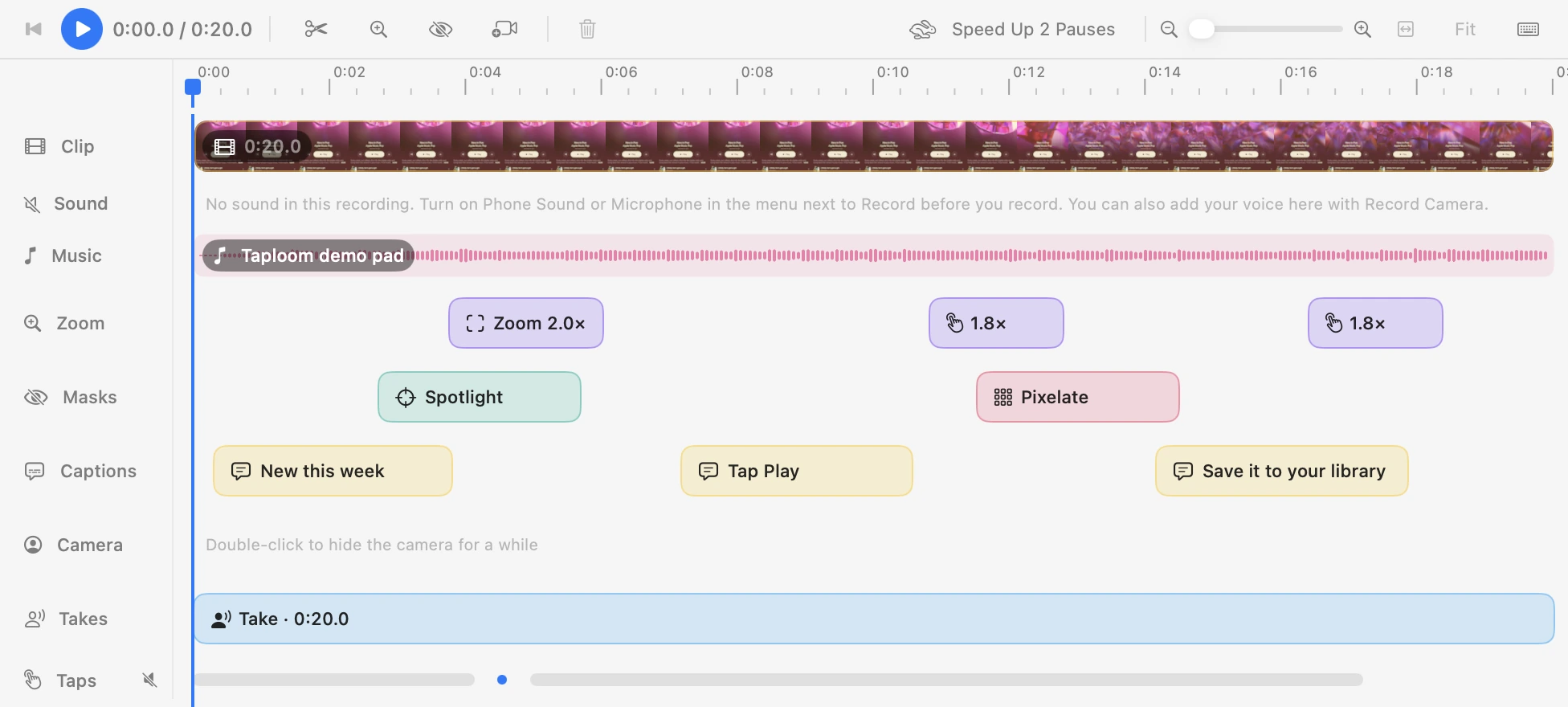Select the first 1.8× tap zoom block
This screenshot has width=1568, height=707.
coord(996,323)
